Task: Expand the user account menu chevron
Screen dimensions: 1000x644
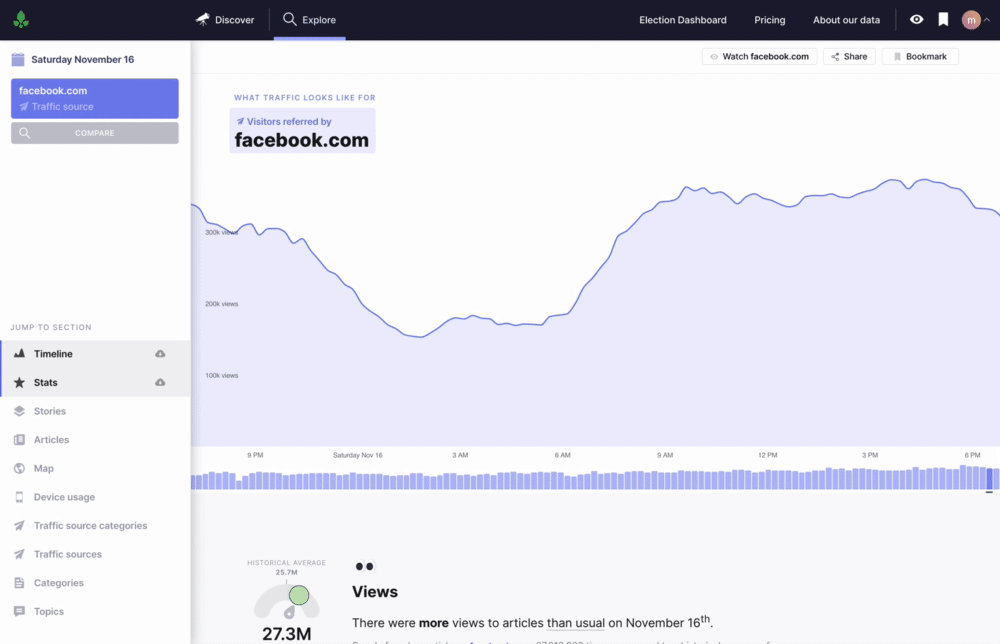Action: point(986,19)
